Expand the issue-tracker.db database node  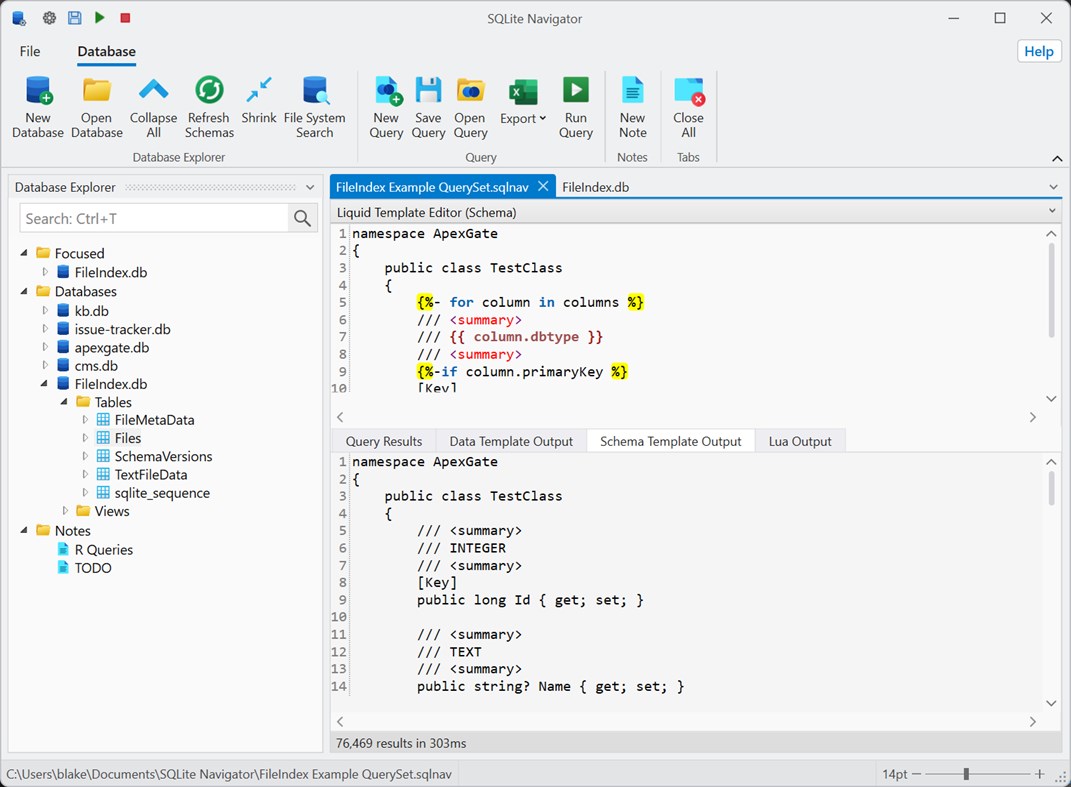(45, 329)
